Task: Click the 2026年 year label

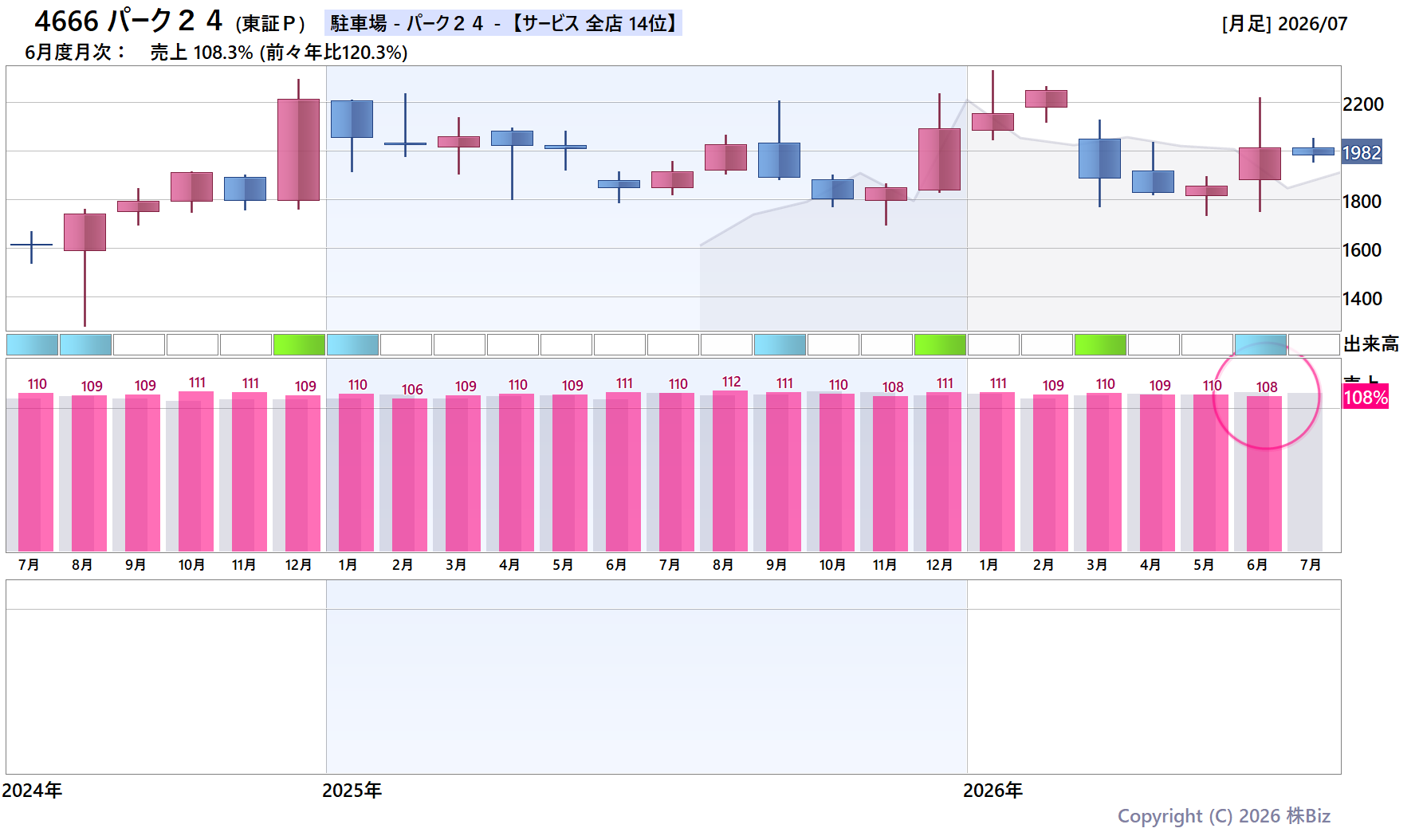Action: [x=993, y=791]
